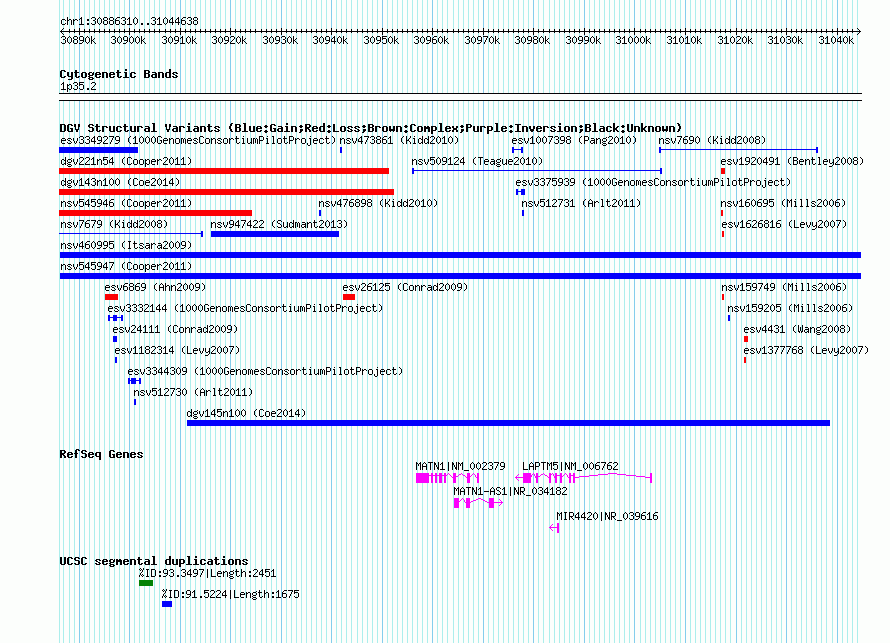Screen dimensions: 890x643
Task: Click the nsv7679 Kidd2008 variant line
Action: 131,234
